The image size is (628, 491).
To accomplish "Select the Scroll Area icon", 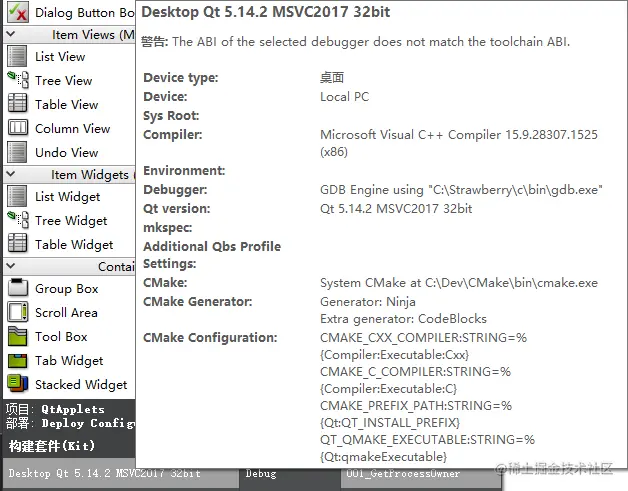I will click(x=18, y=312).
